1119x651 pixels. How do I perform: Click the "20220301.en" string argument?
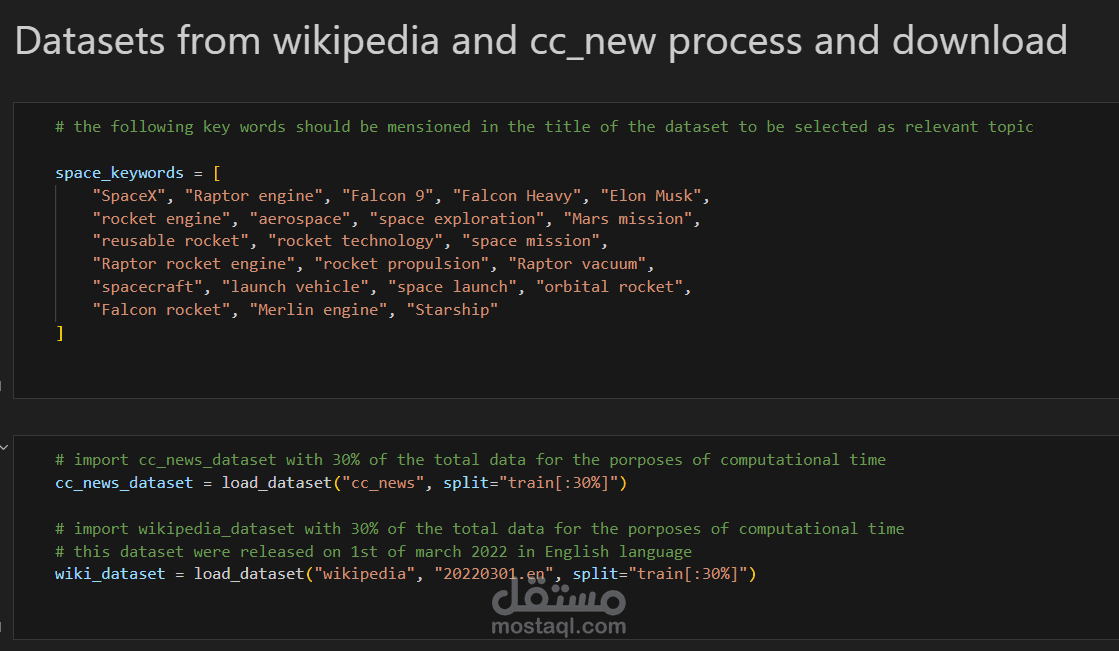click(494, 573)
